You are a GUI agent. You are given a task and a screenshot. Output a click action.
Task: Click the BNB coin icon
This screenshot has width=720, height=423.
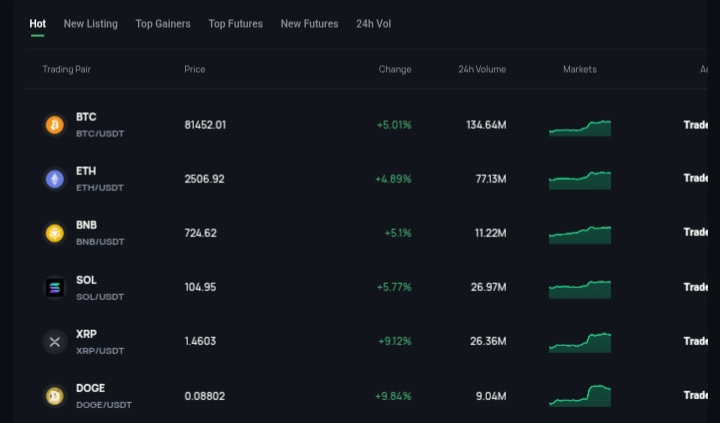(x=55, y=233)
